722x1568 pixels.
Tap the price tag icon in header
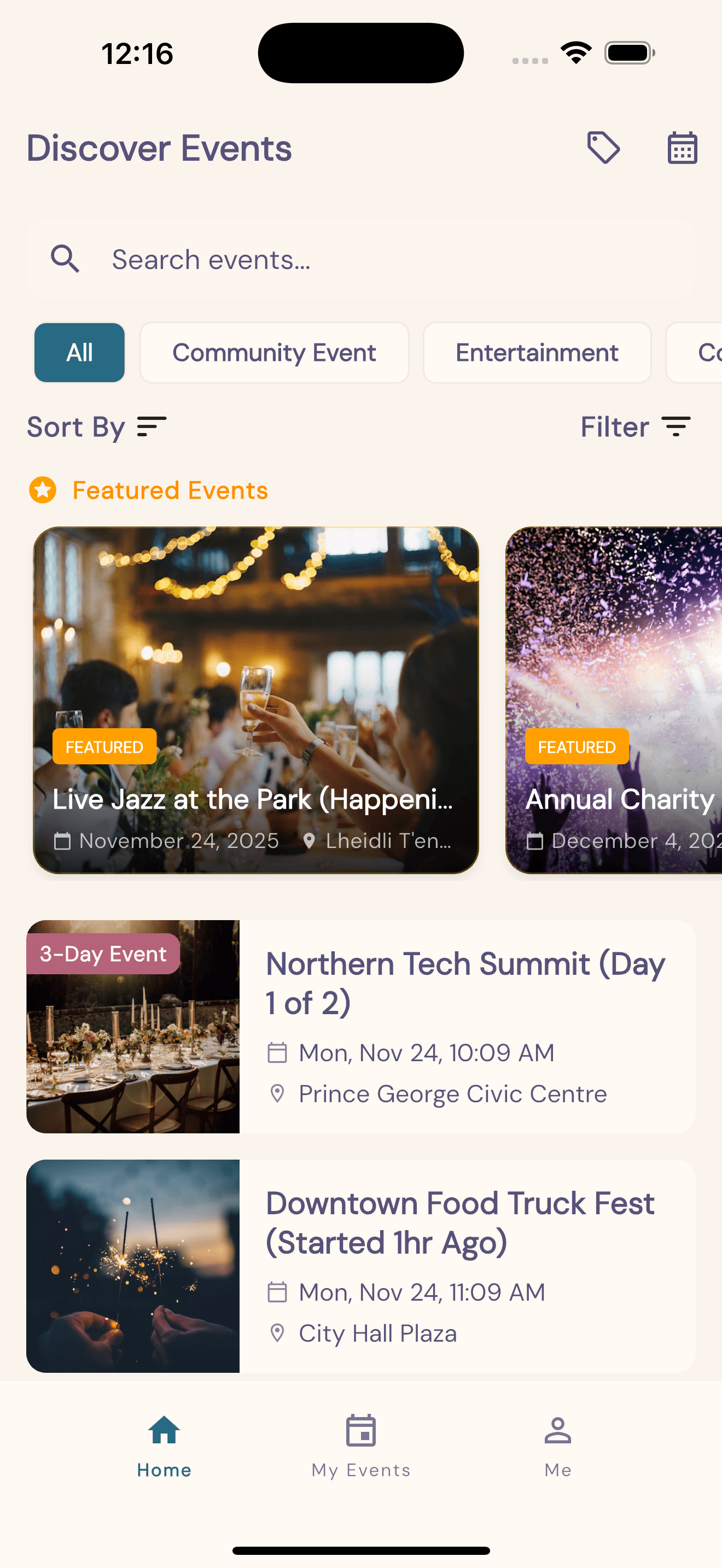[x=603, y=148]
